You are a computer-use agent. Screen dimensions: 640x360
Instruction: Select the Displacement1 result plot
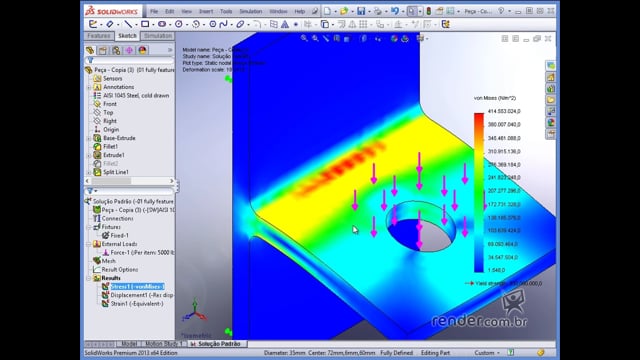coord(142,295)
